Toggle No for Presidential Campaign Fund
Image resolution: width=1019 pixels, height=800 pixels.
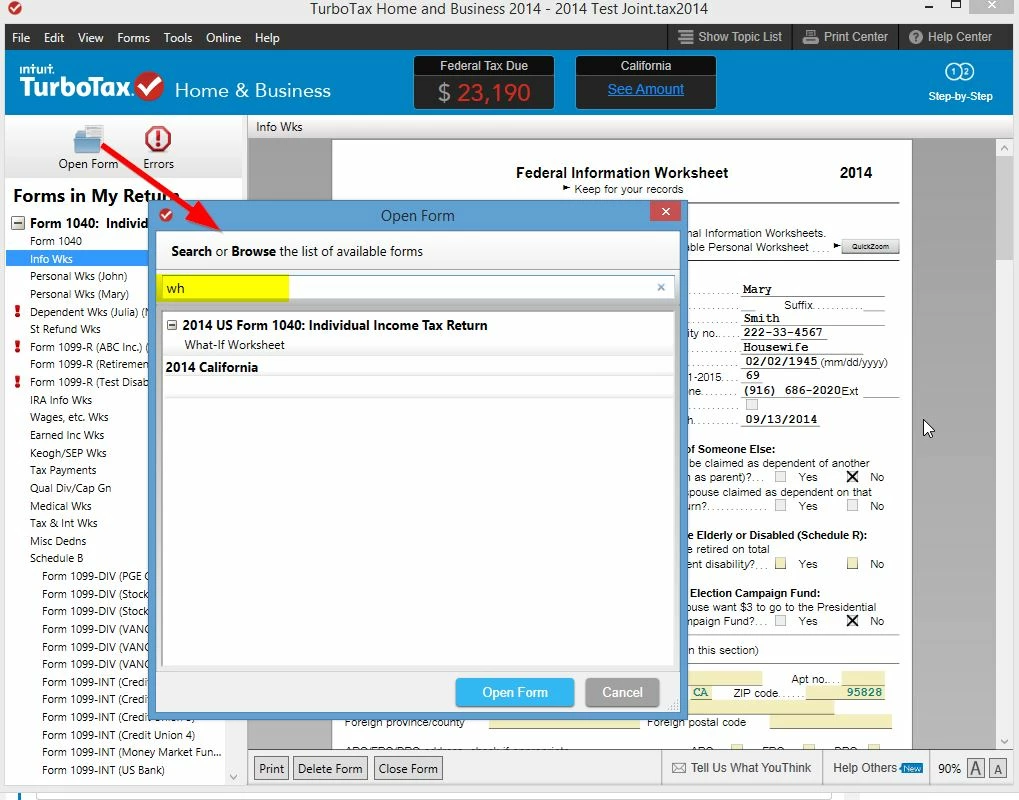tap(853, 621)
